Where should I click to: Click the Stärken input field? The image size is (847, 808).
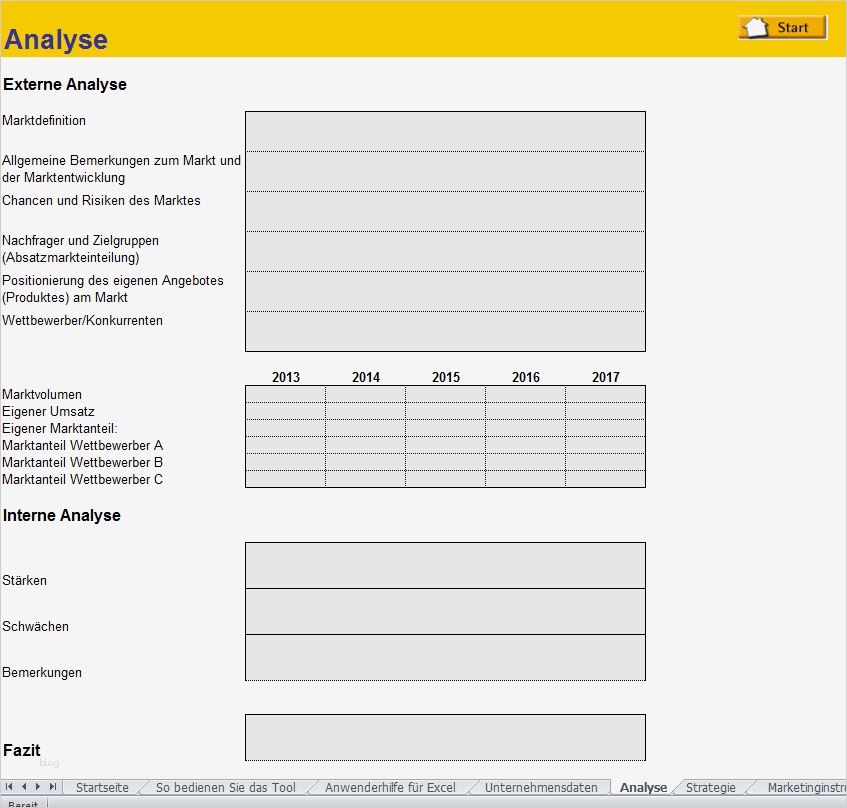click(x=445, y=565)
